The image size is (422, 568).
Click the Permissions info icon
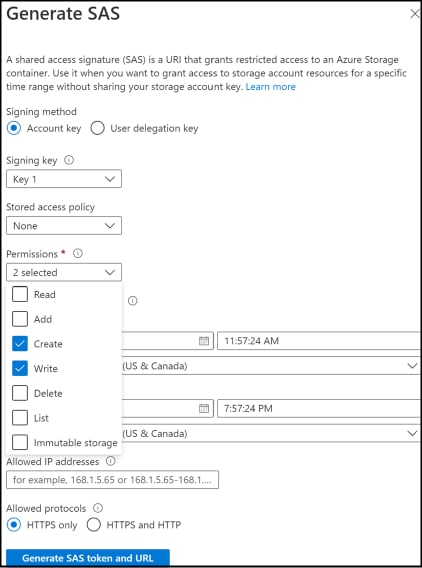coord(78,254)
